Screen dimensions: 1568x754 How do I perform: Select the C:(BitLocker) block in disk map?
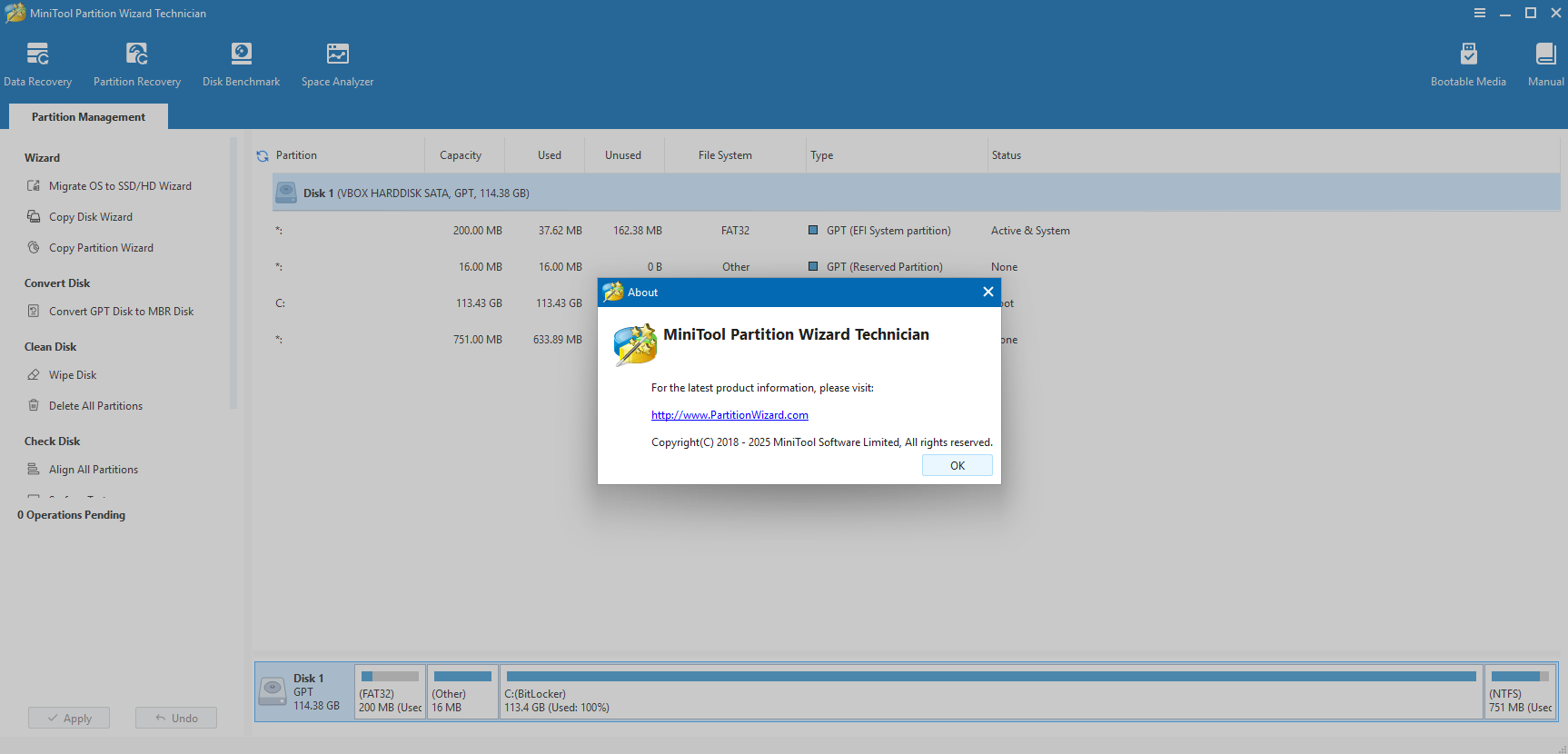991,691
